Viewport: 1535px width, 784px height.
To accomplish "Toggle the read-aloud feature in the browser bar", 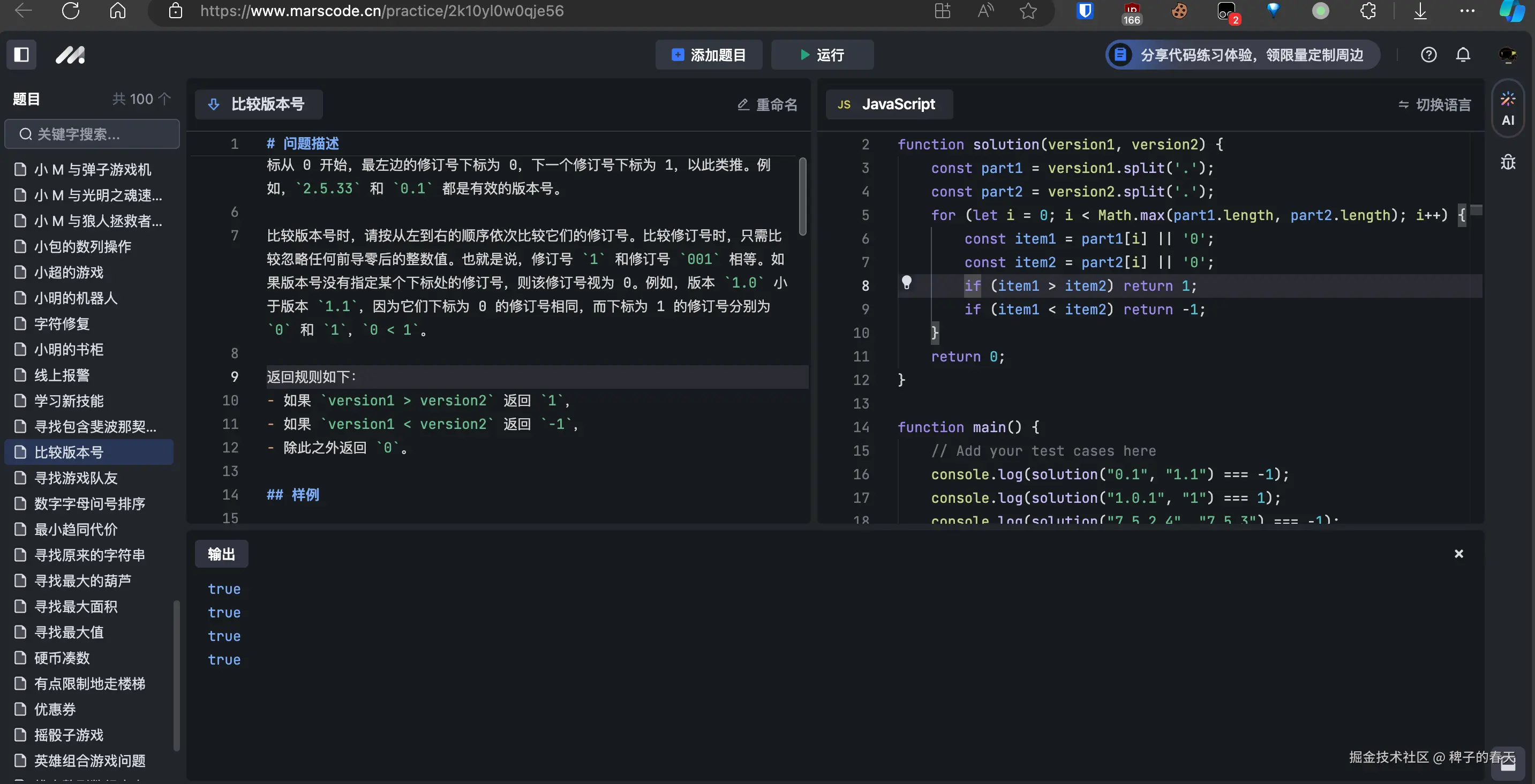I will click(x=985, y=11).
